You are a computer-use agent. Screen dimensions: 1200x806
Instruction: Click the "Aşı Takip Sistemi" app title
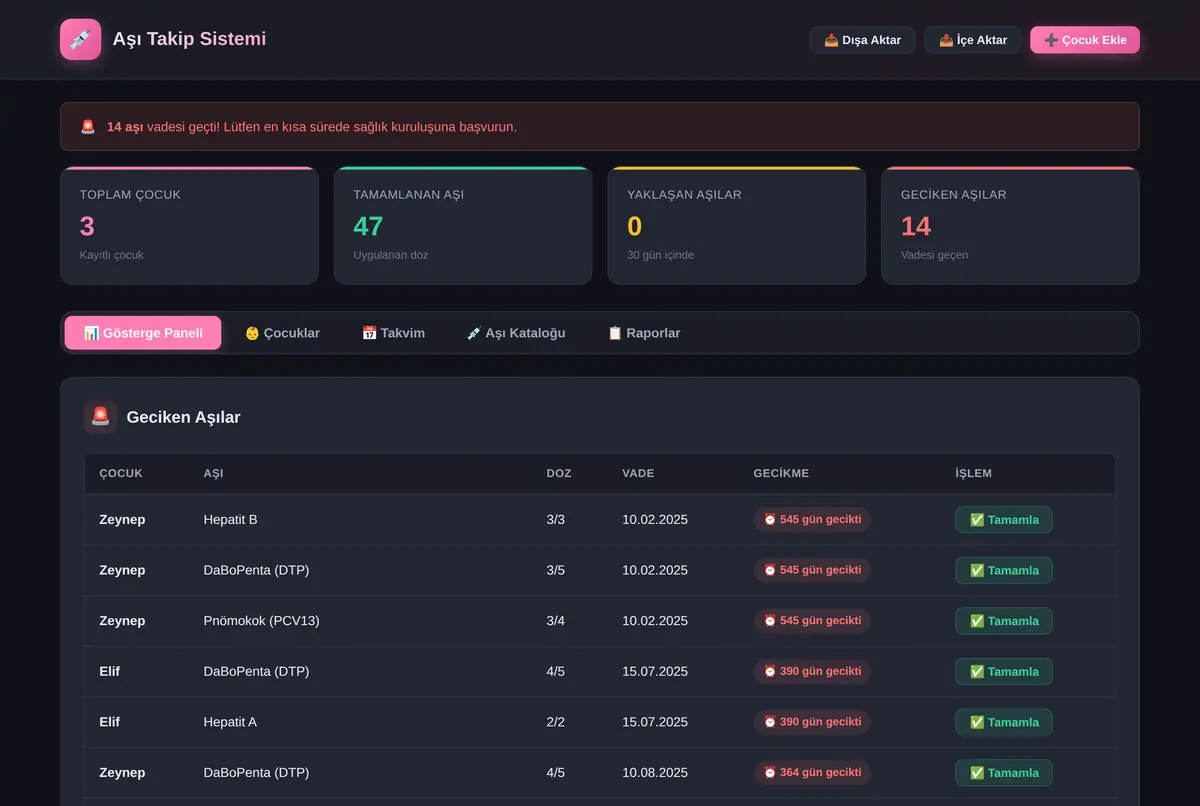coord(189,40)
